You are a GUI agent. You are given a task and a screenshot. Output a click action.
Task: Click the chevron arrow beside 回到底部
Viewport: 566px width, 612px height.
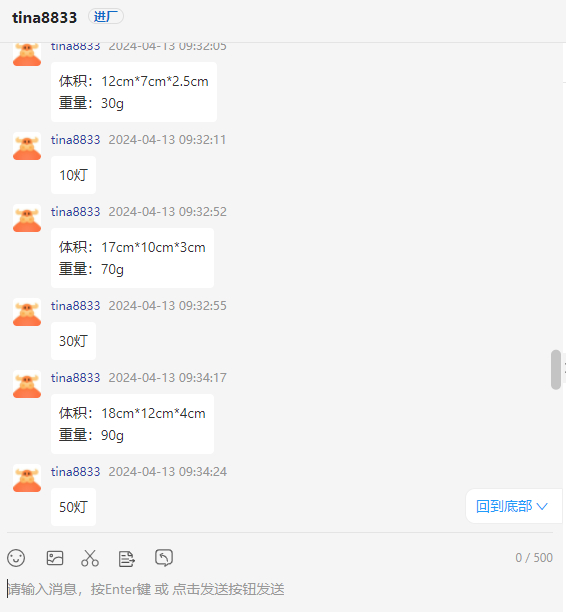[x=542, y=507]
